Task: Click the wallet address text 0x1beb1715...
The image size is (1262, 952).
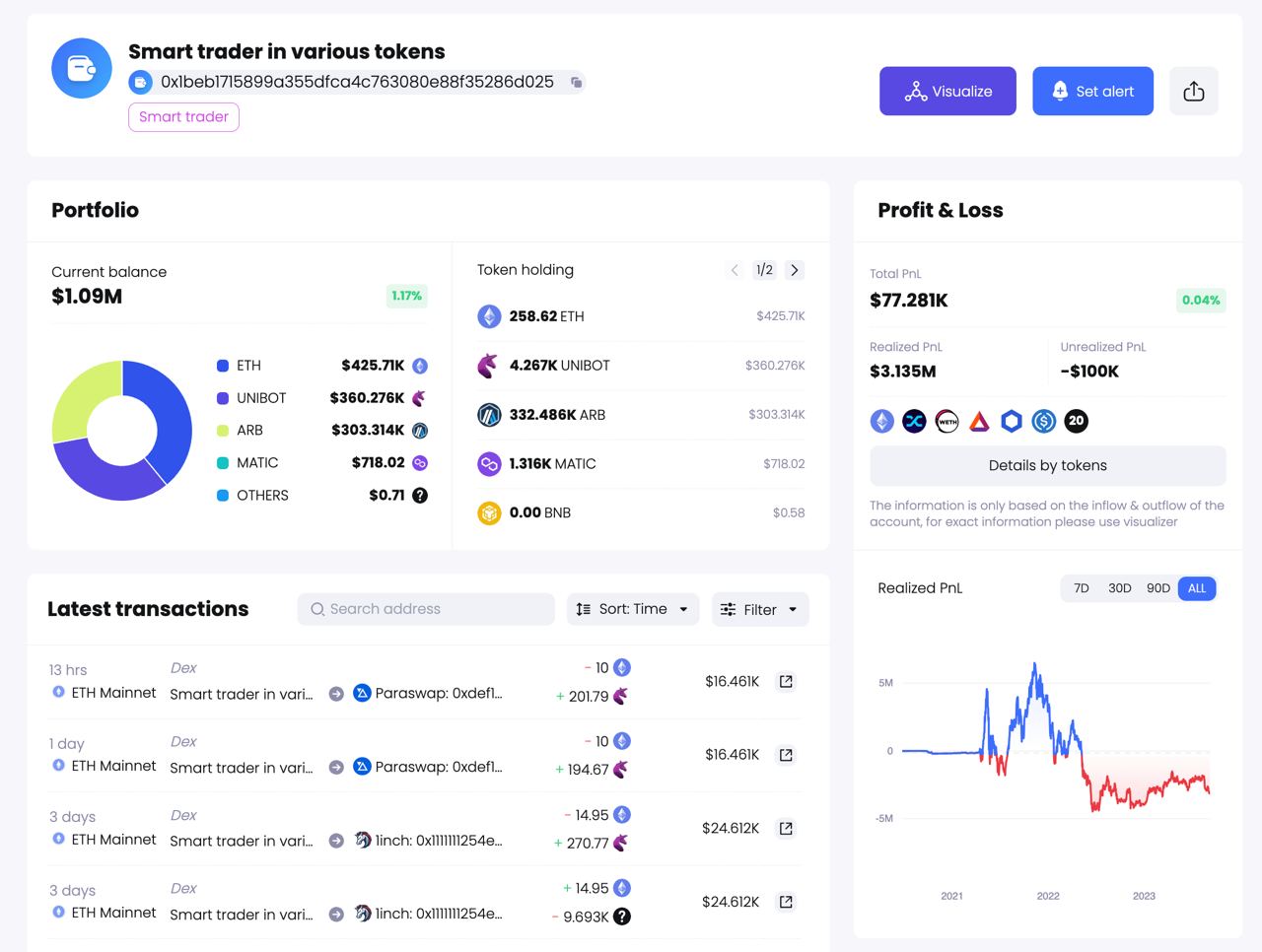Action: (357, 82)
